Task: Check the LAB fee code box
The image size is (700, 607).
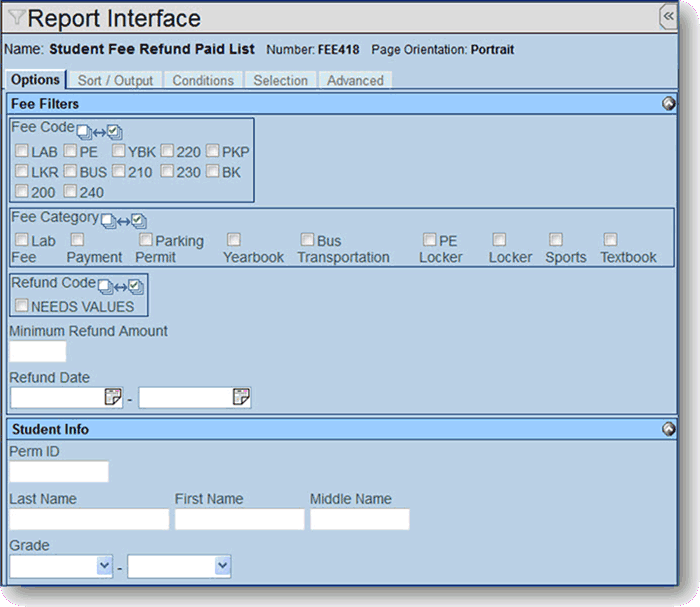Action: coord(21,151)
